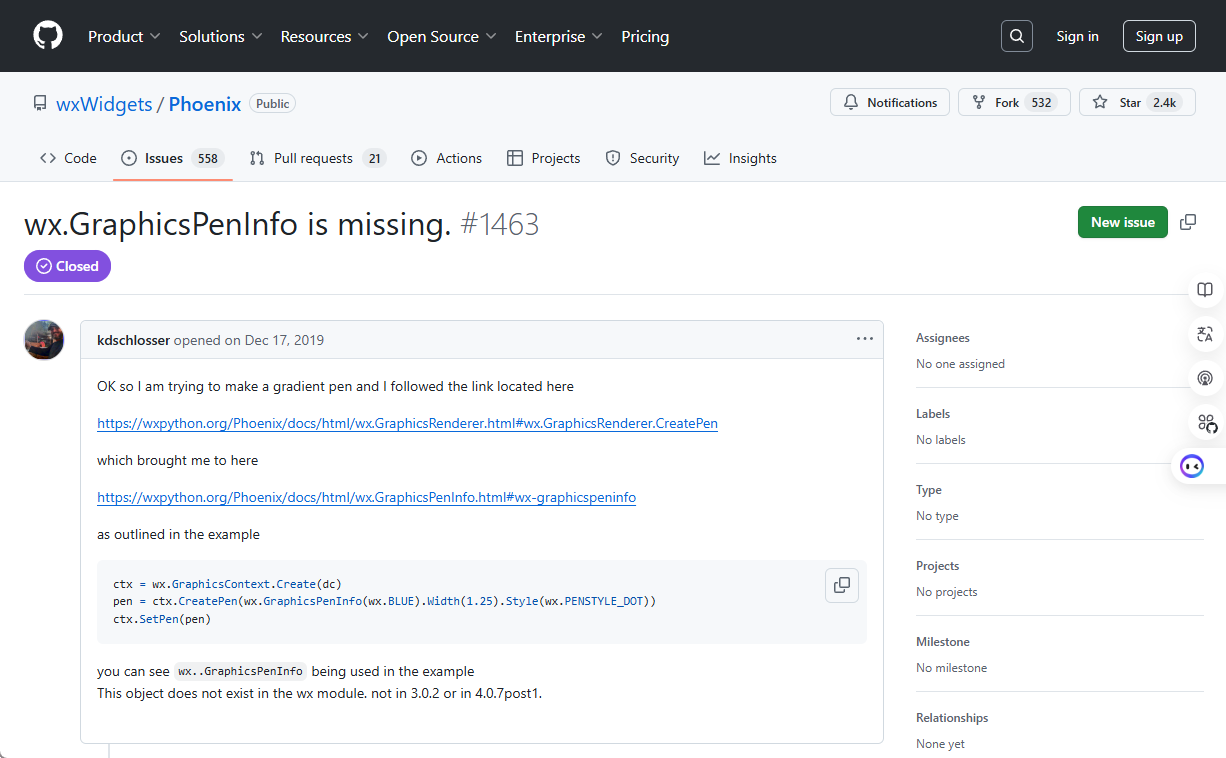This screenshot has height=758, width=1226.
Task: Click the code line starting 'ctx = wx.GraphicsContext'
Action: [228, 583]
